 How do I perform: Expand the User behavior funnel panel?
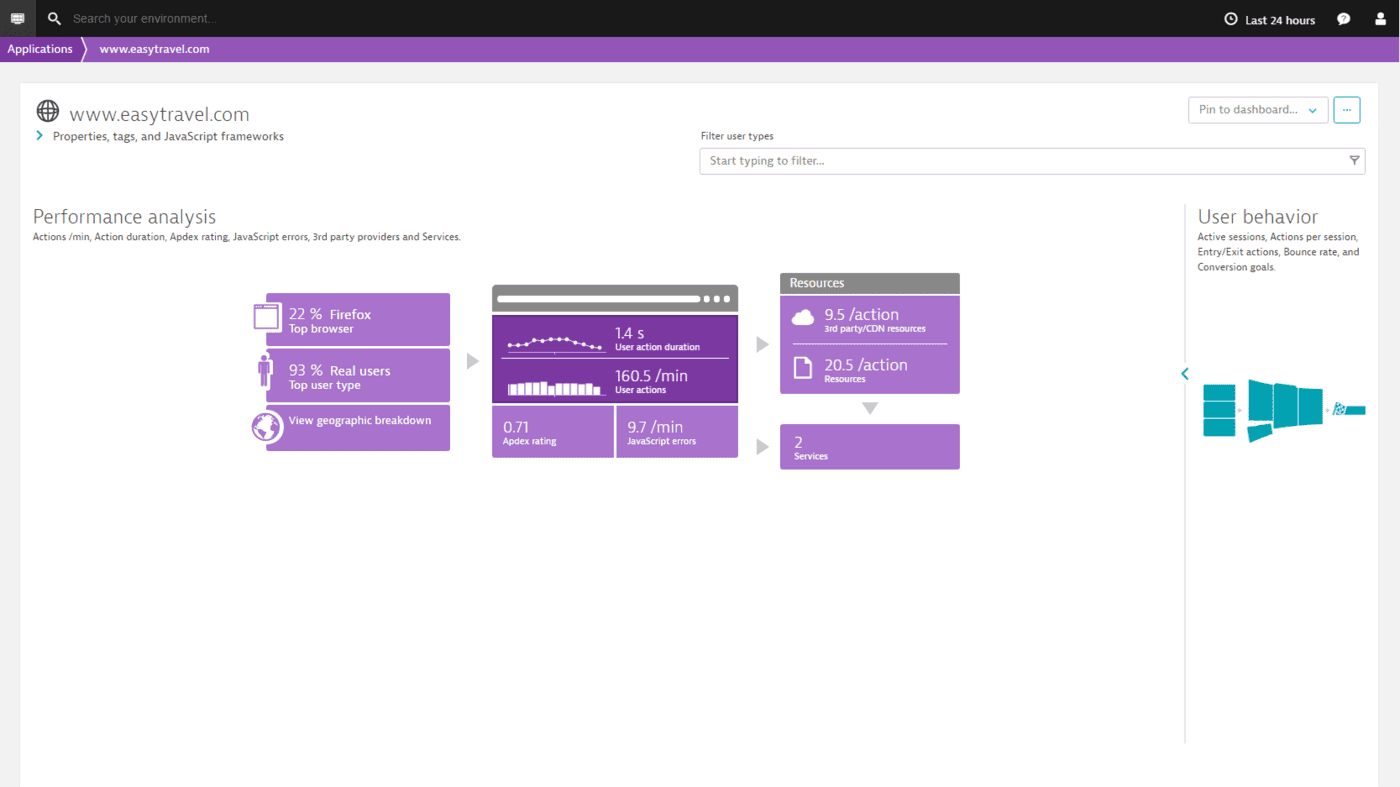click(x=1184, y=373)
